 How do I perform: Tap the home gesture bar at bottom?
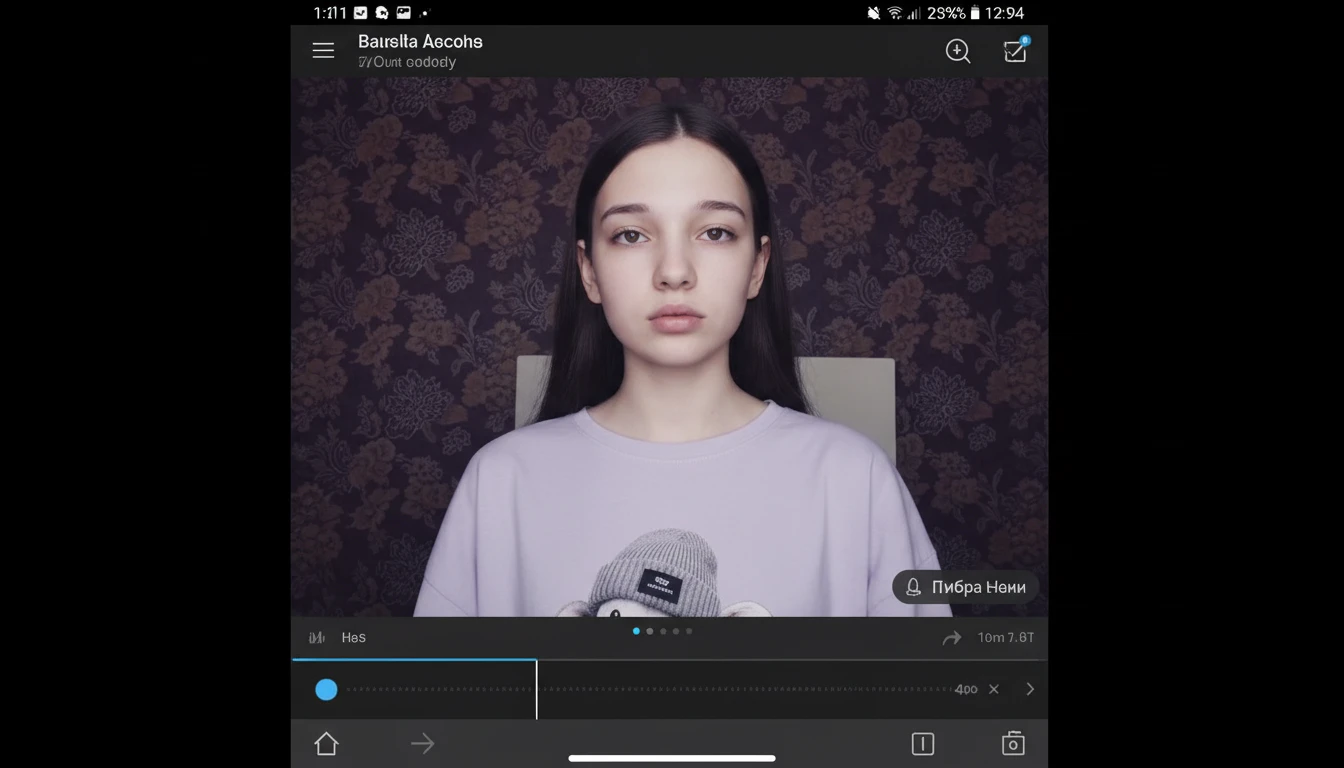point(672,758)
